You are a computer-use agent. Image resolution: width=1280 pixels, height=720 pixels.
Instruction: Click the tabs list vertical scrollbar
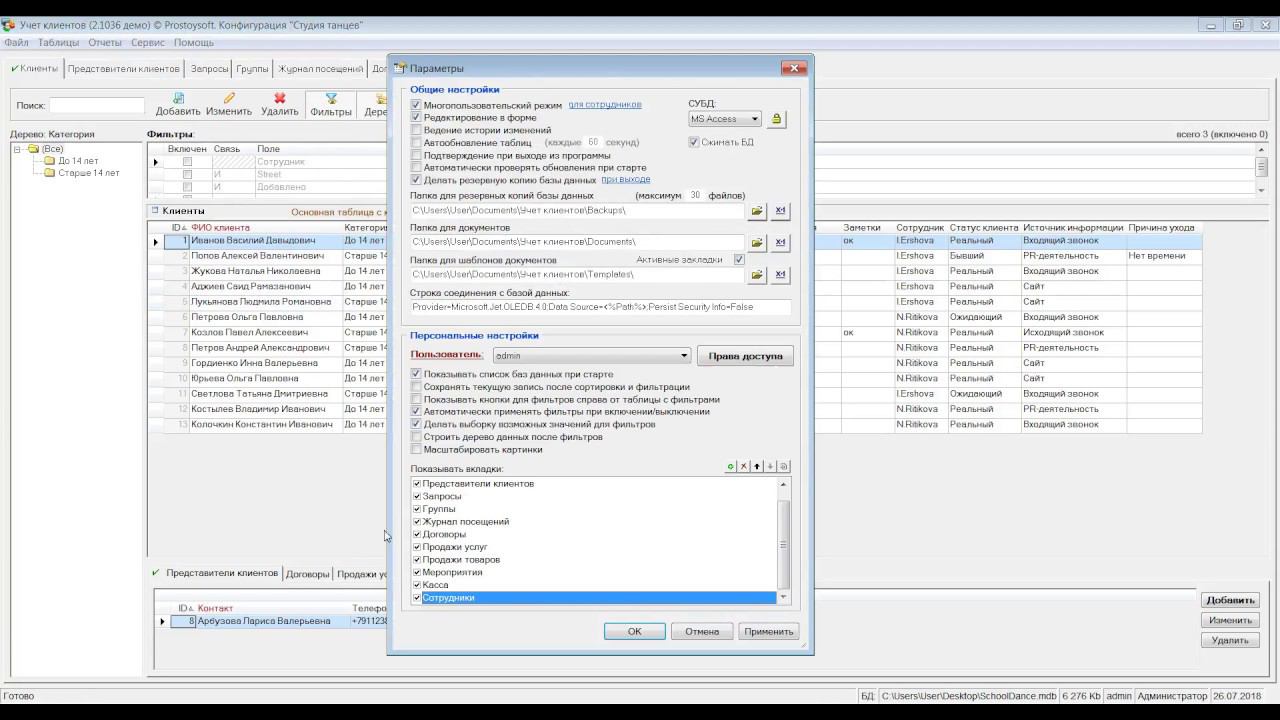(783, 540)
